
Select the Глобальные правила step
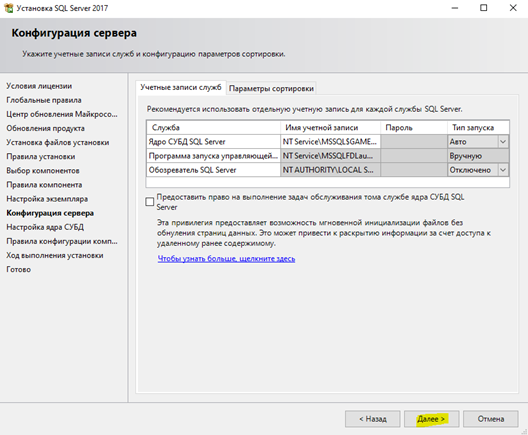click(44, 100)
